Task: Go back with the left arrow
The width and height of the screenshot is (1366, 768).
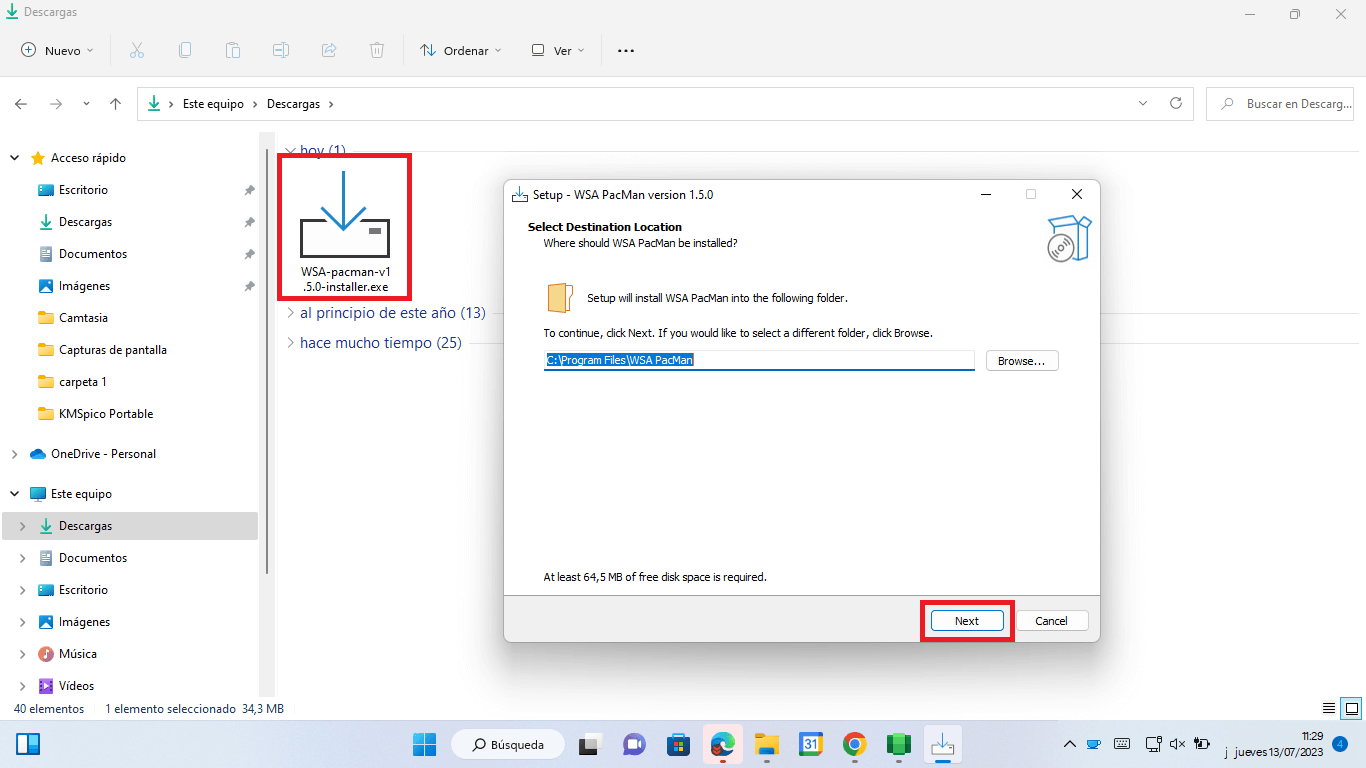Action: click(x=21, y=104)
